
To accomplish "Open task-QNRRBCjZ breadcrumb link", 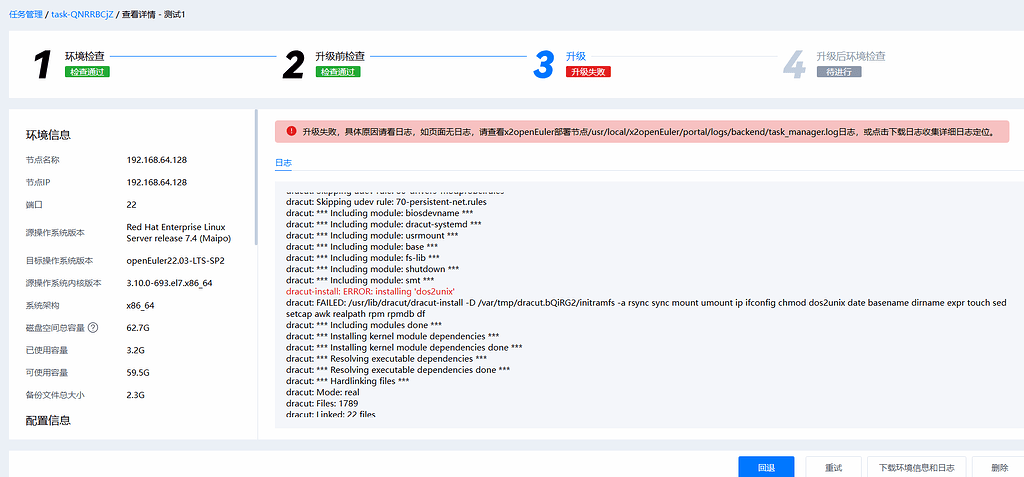I will click(x=80, y=15).
